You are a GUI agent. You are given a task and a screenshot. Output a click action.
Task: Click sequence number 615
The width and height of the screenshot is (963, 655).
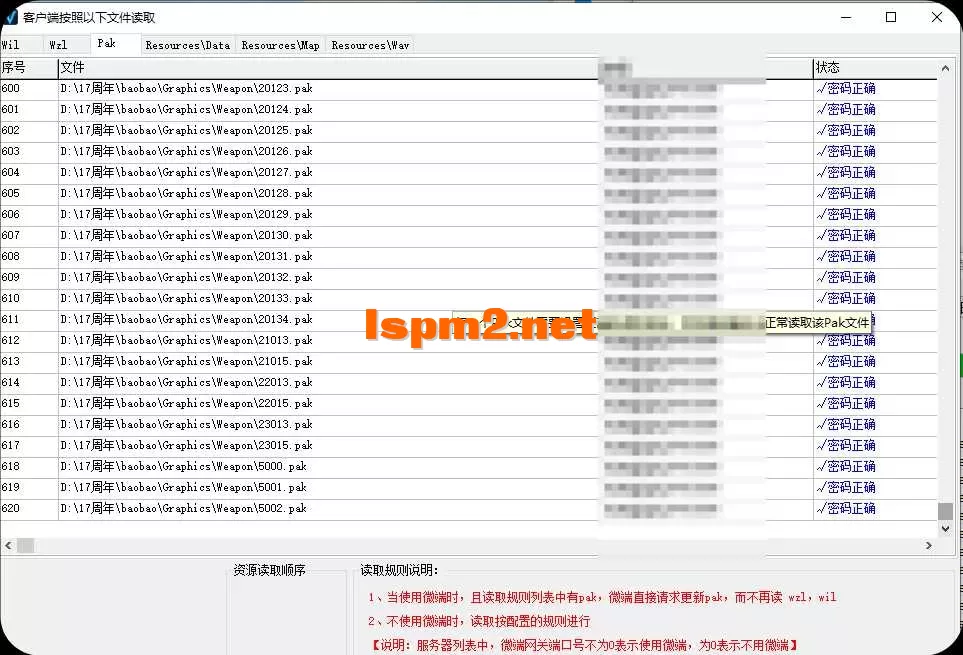coord(10,403)
